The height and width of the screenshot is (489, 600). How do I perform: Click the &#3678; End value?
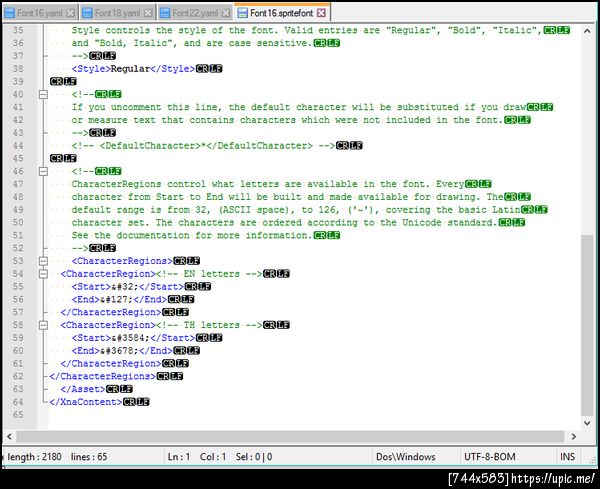coord(119,351)
